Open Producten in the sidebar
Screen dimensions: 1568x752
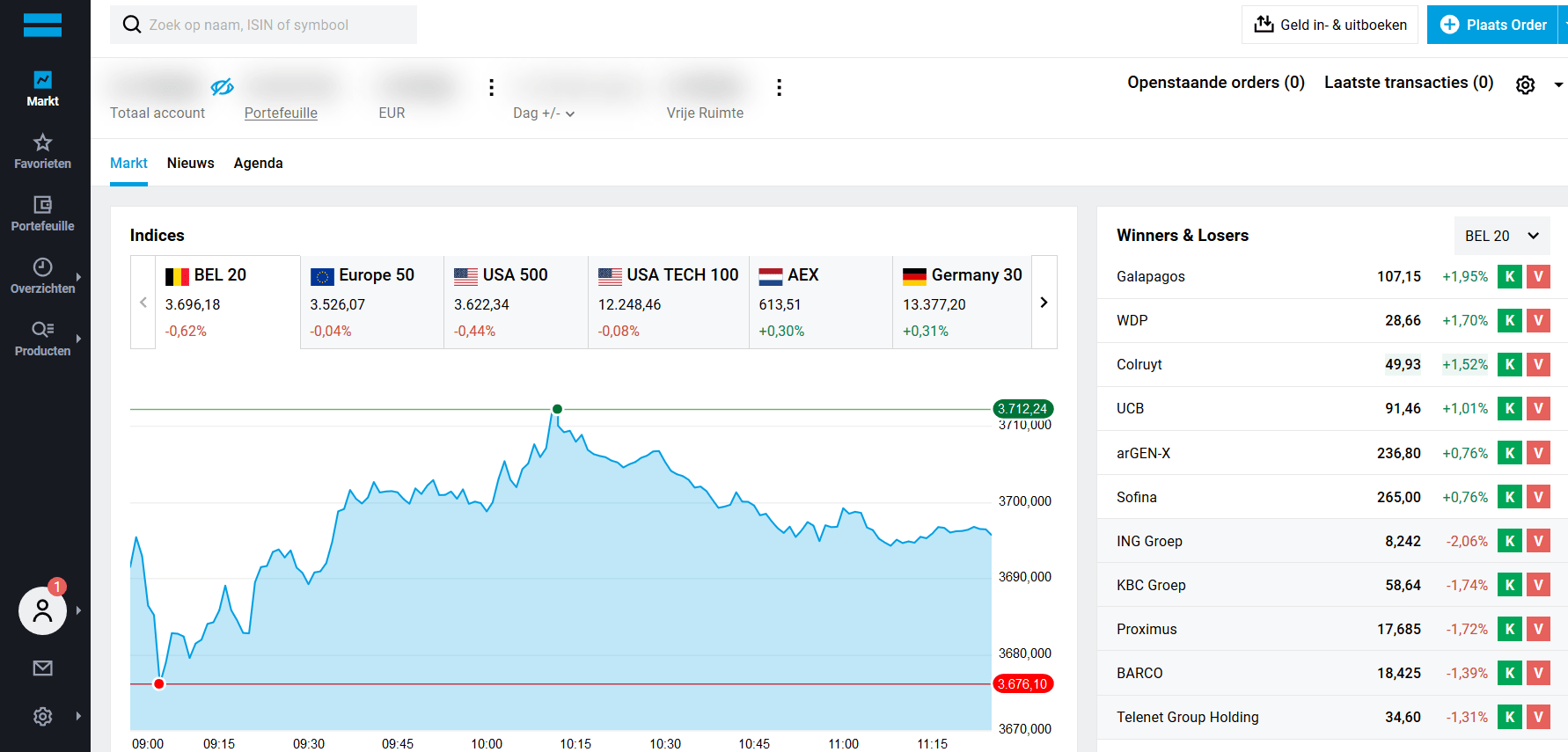42,339
